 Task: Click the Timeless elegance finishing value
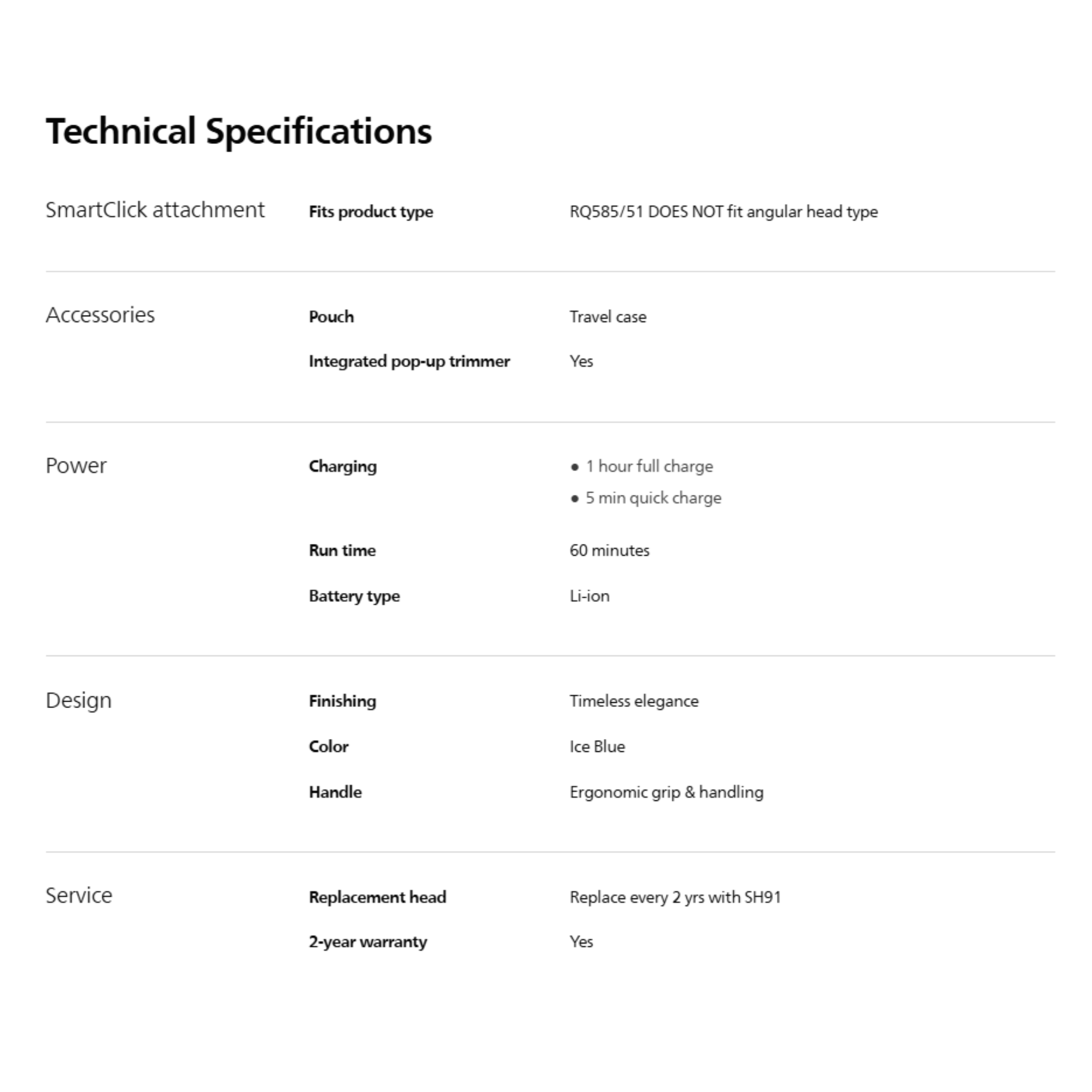633,702
